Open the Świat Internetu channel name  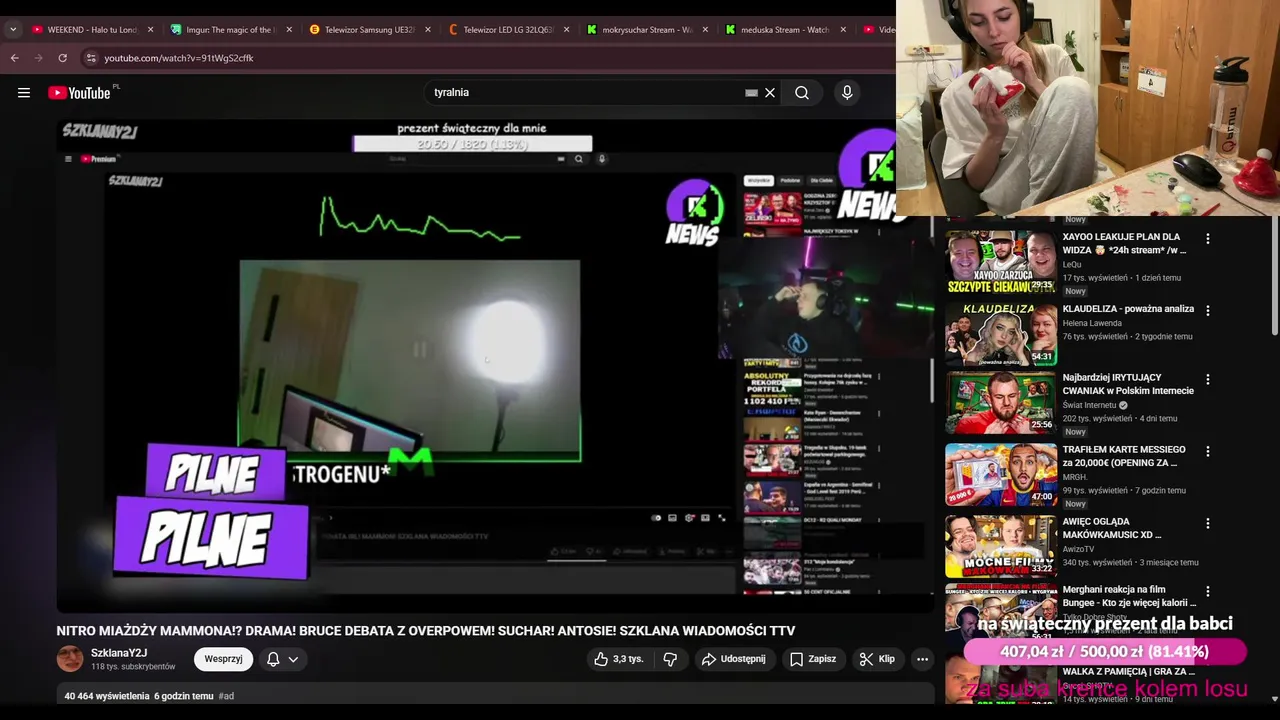pyautogui.click(x=1089, y=405)
